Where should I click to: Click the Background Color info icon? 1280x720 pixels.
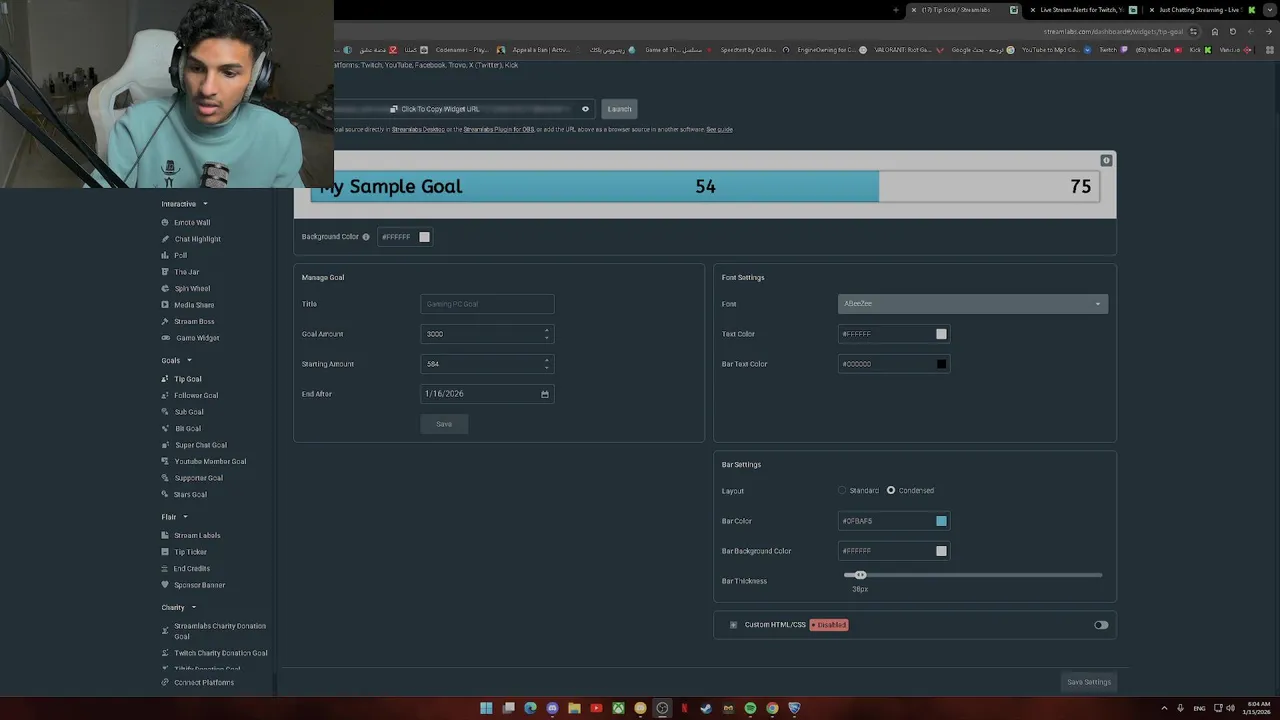[366, 237]
